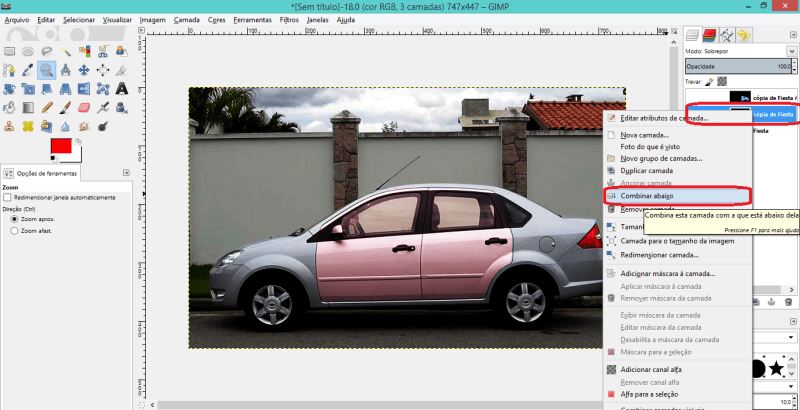800x410 pixels.
Task: Select the Pencil tool
Action: tap(47, 107)
